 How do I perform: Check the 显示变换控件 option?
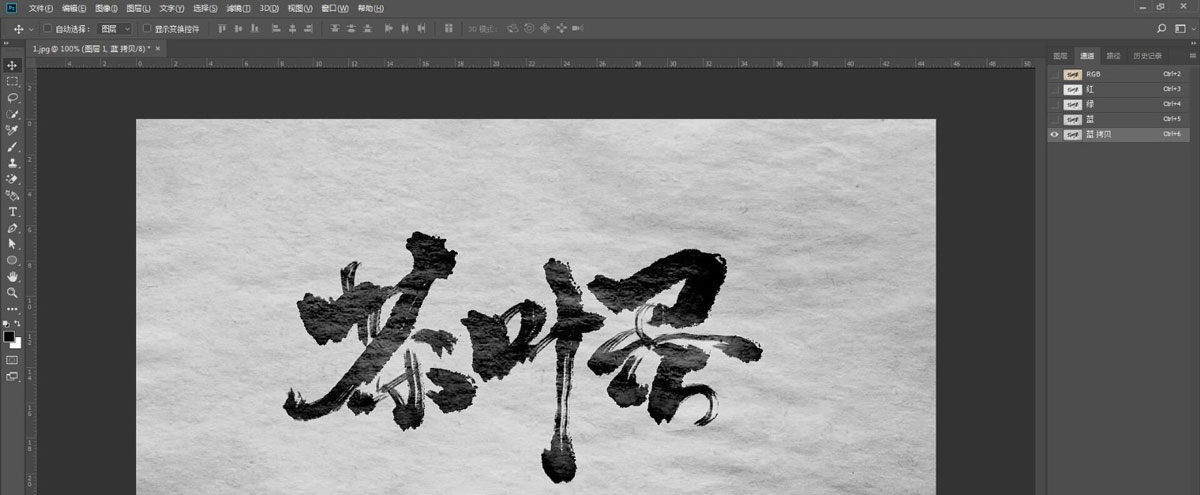point(147,29)
